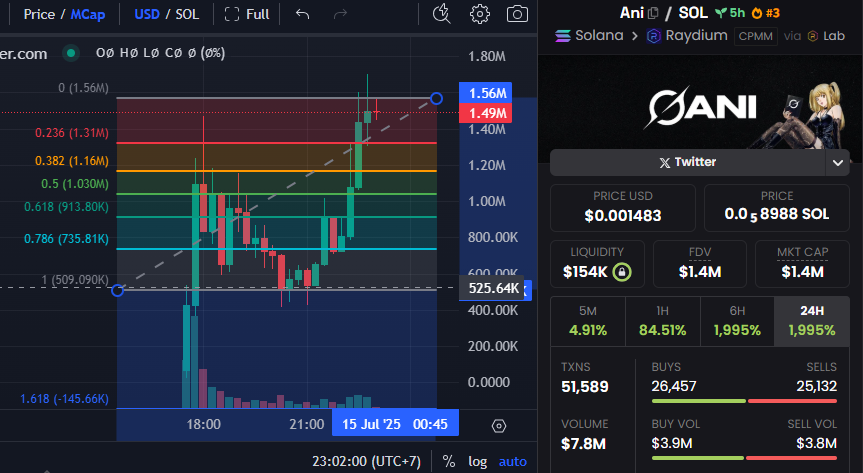Click the 51,589 transactions count

click(x=585, y=387)
